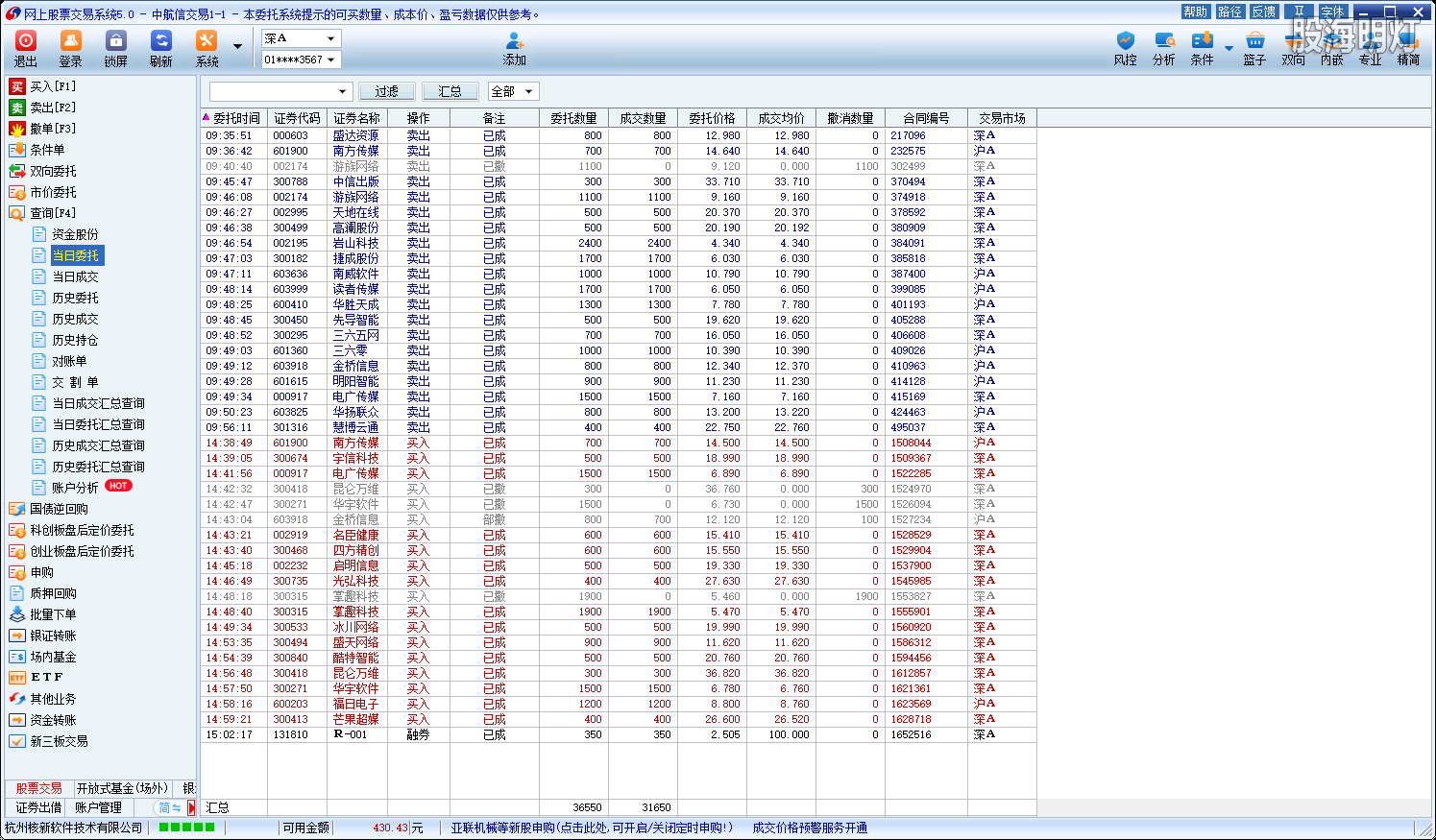Open the 分析 analysis icon
This screenshot has height=840, width=1436.
coord(1164,48)
